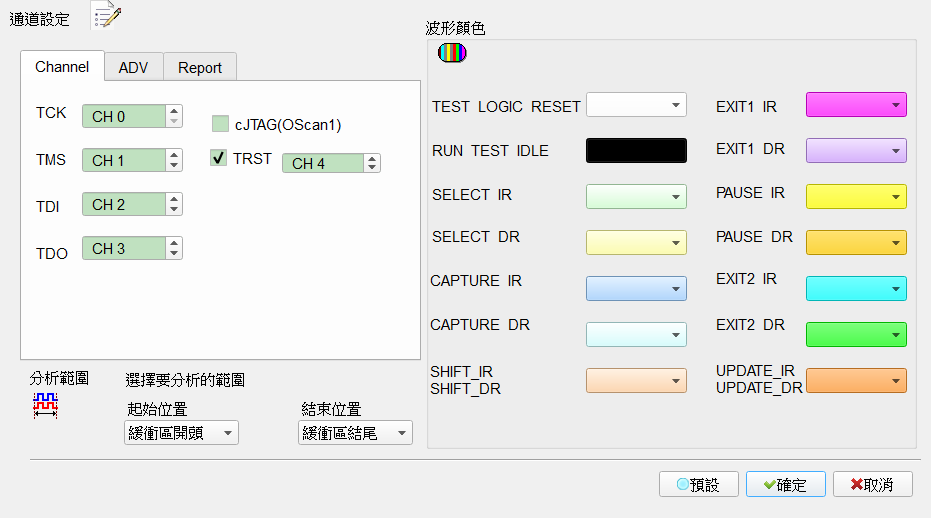Open UPDATE_IR UPDATE_DR orange color dropdown

(856, 381)
